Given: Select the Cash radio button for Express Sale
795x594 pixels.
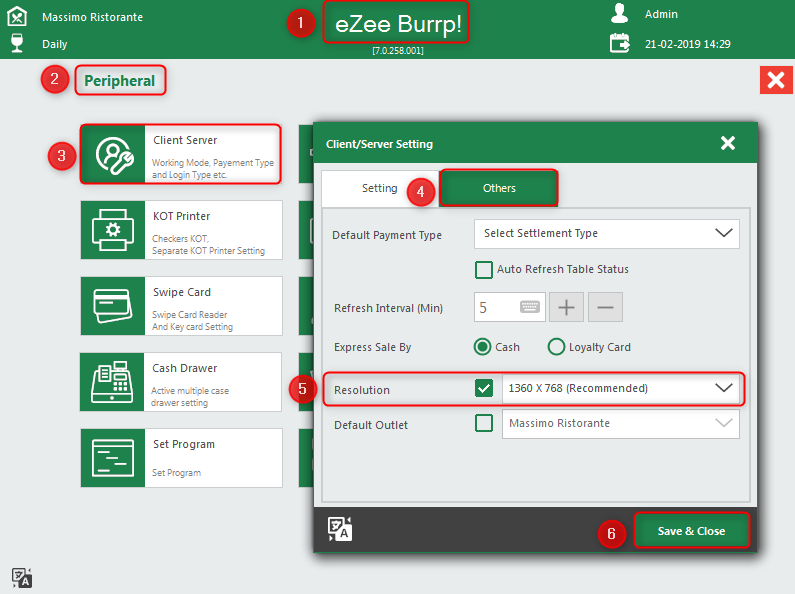Looking at the screenshot, I should click(x=482, y=347).
